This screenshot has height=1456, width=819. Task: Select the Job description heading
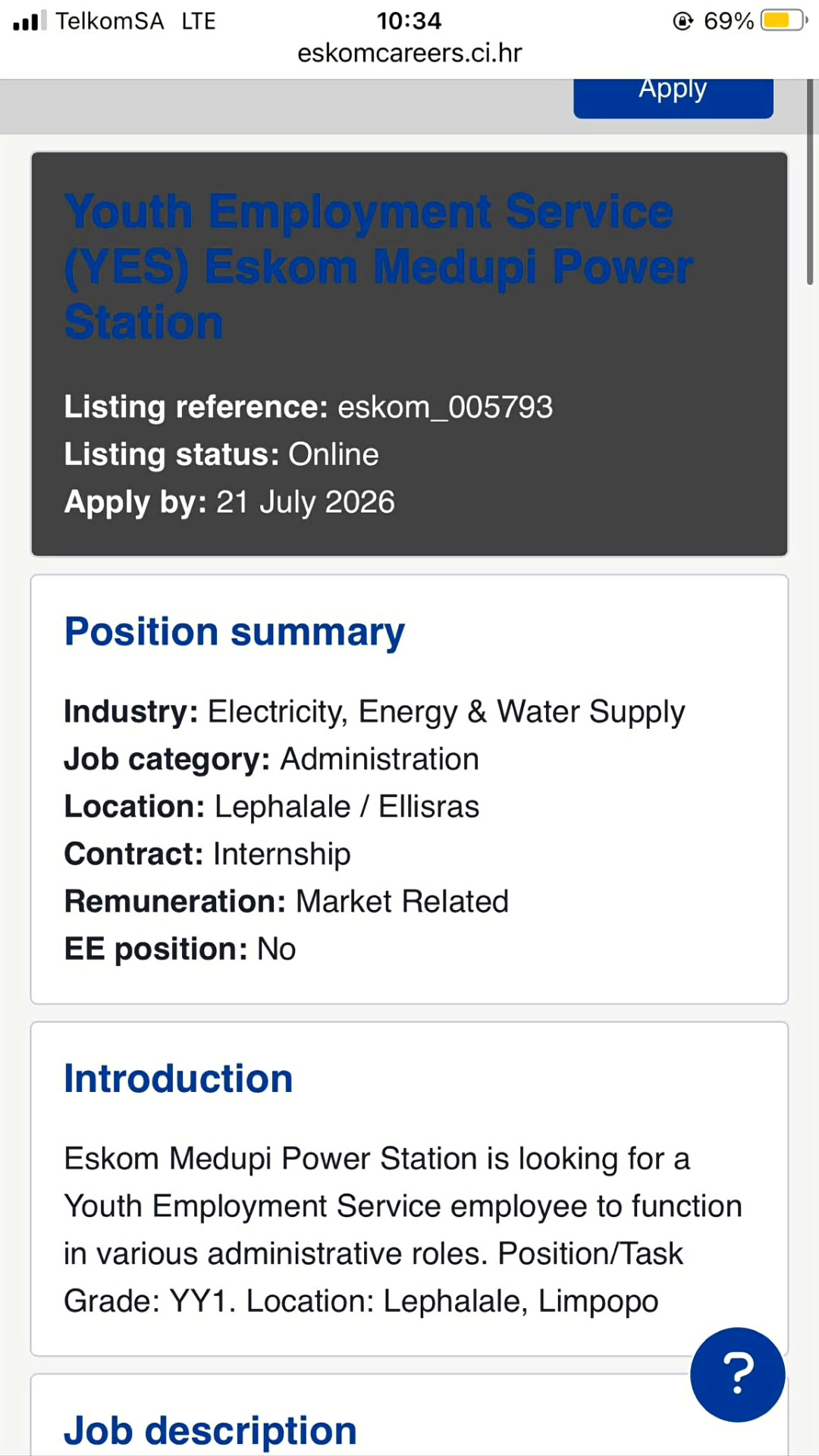[210, 1431]
